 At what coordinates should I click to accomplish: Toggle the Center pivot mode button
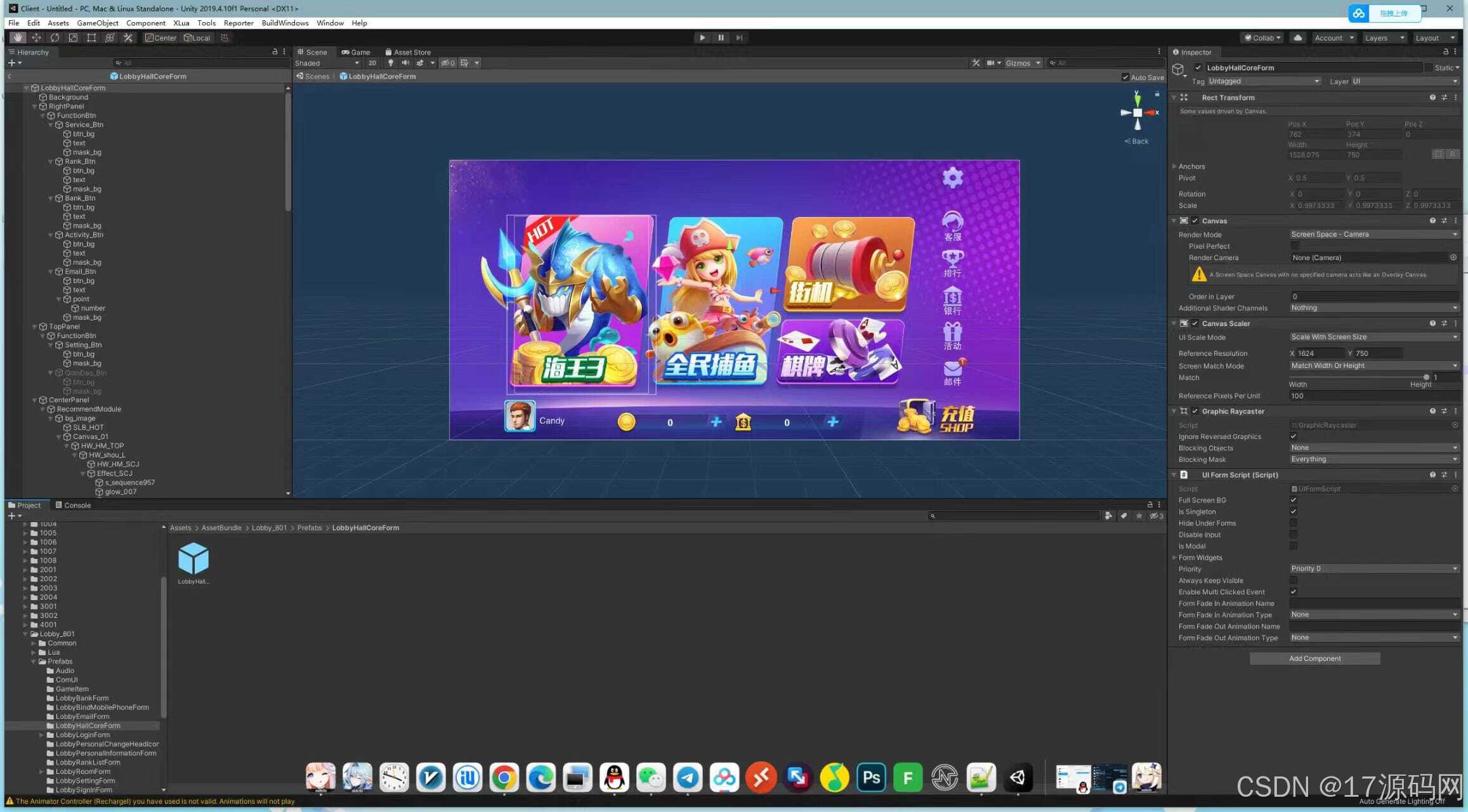(x=161, y=38)
